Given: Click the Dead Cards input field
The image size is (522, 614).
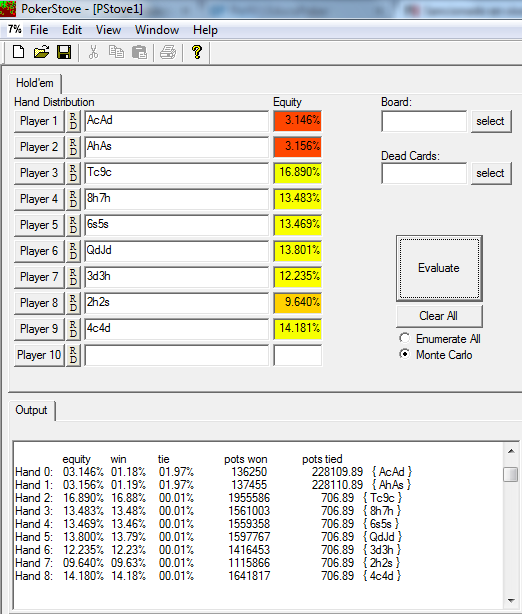Looking at the screenshot, I should [x=424, y=173].
